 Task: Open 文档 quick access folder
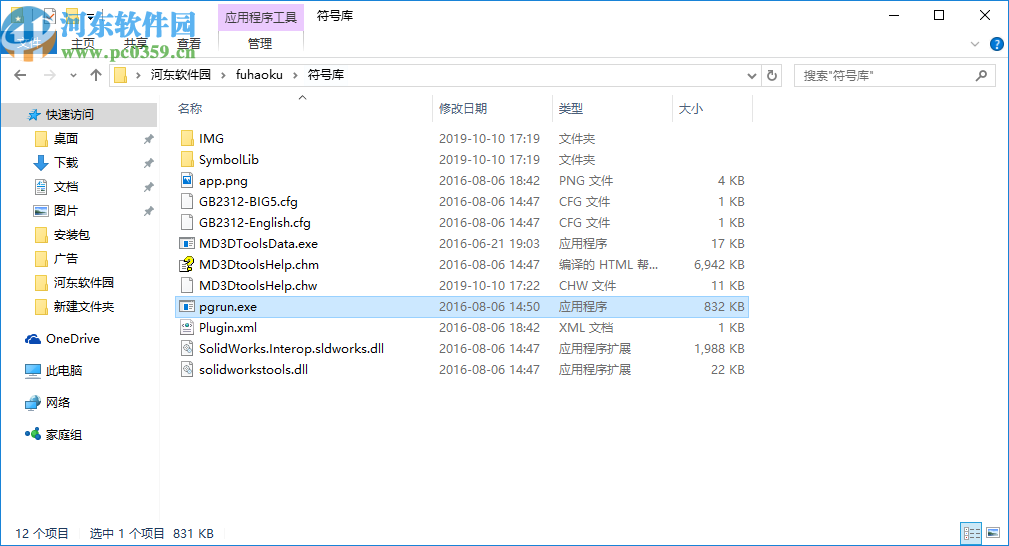pos(56,187)
